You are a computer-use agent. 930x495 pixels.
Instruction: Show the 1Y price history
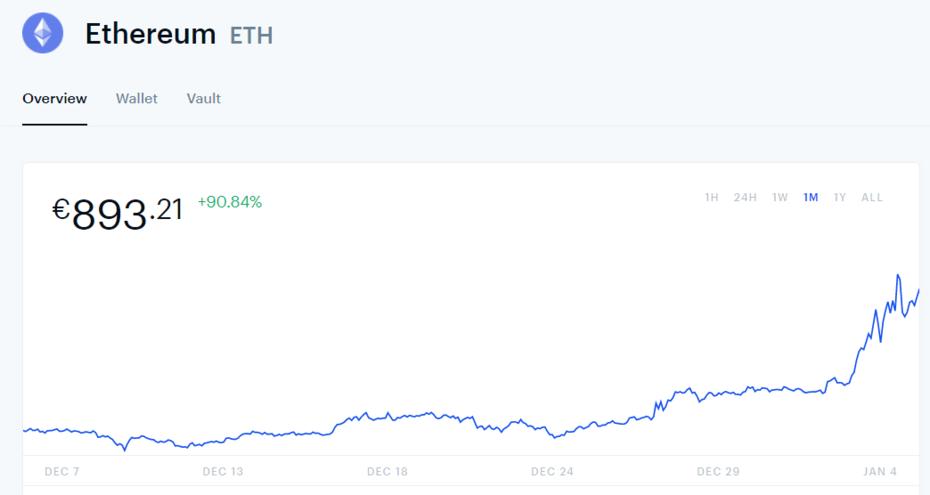(x=840, y=198)
